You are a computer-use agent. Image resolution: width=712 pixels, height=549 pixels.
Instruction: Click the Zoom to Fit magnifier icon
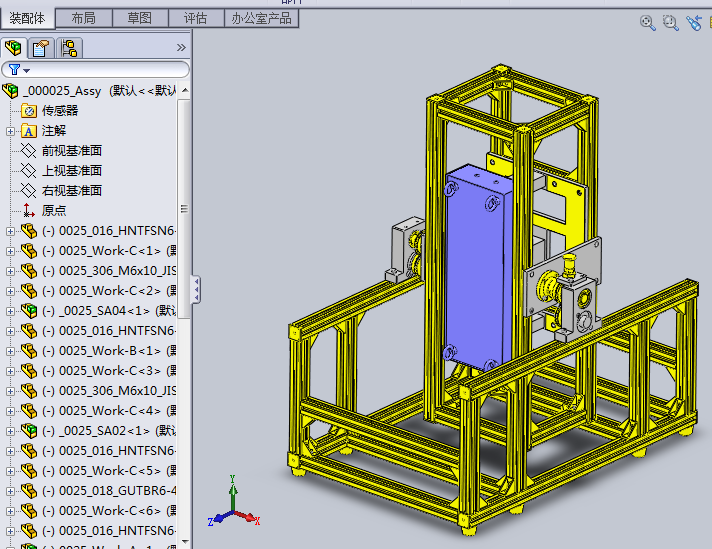coord(648,22)
